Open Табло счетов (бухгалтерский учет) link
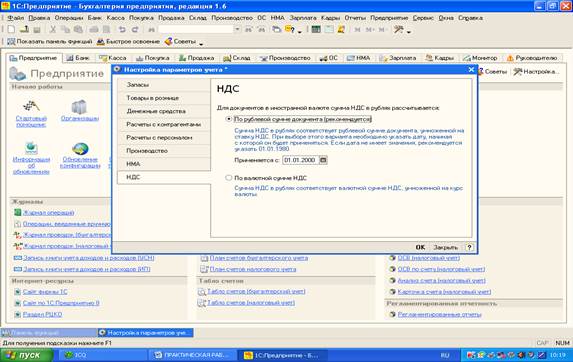This screenshot has width=573, height=362. coord(256,291)
